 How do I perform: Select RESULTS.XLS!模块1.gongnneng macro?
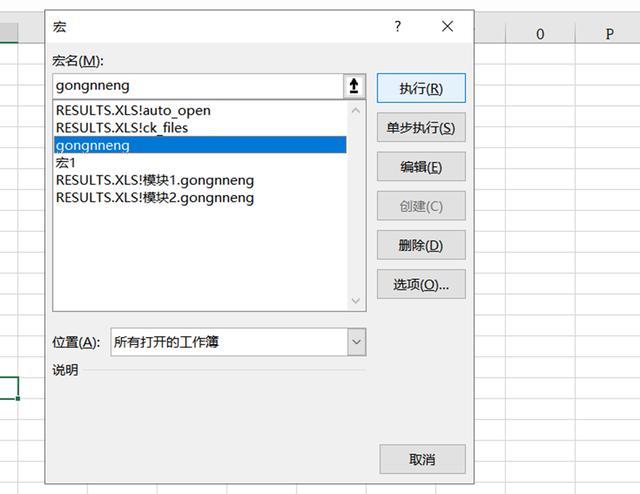coord(155,180)
